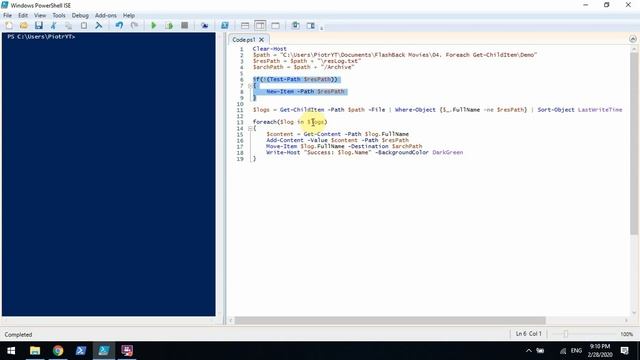Open the Tools menu
The image size is (640, 360).
(x=59, y=16)
